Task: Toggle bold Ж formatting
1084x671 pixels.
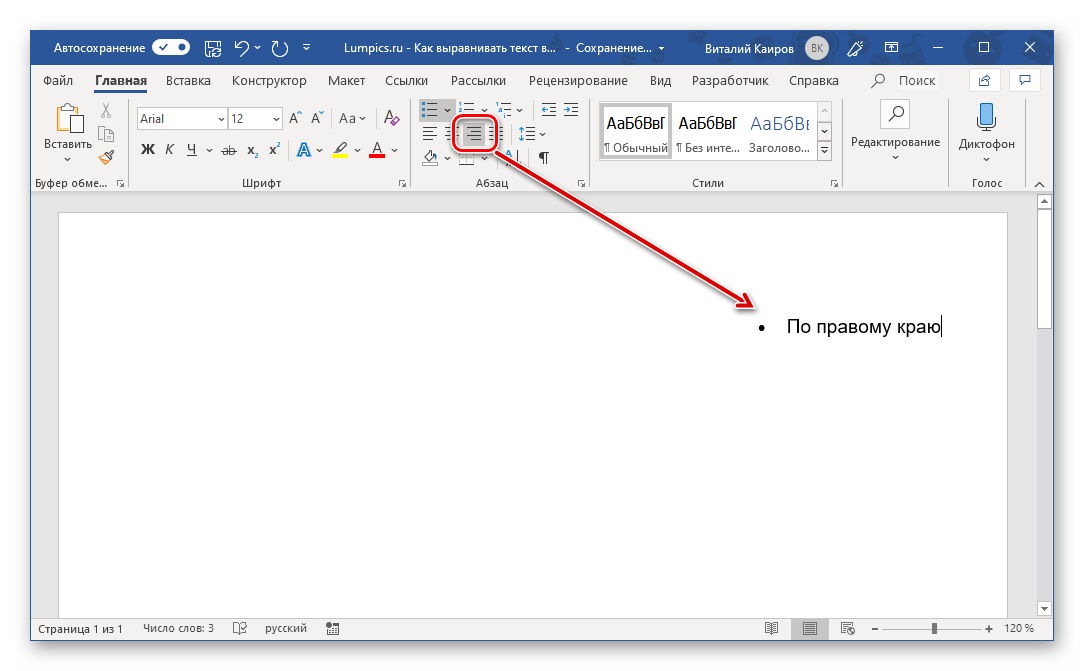Action: pyautogui.click(x=148, y=150)
